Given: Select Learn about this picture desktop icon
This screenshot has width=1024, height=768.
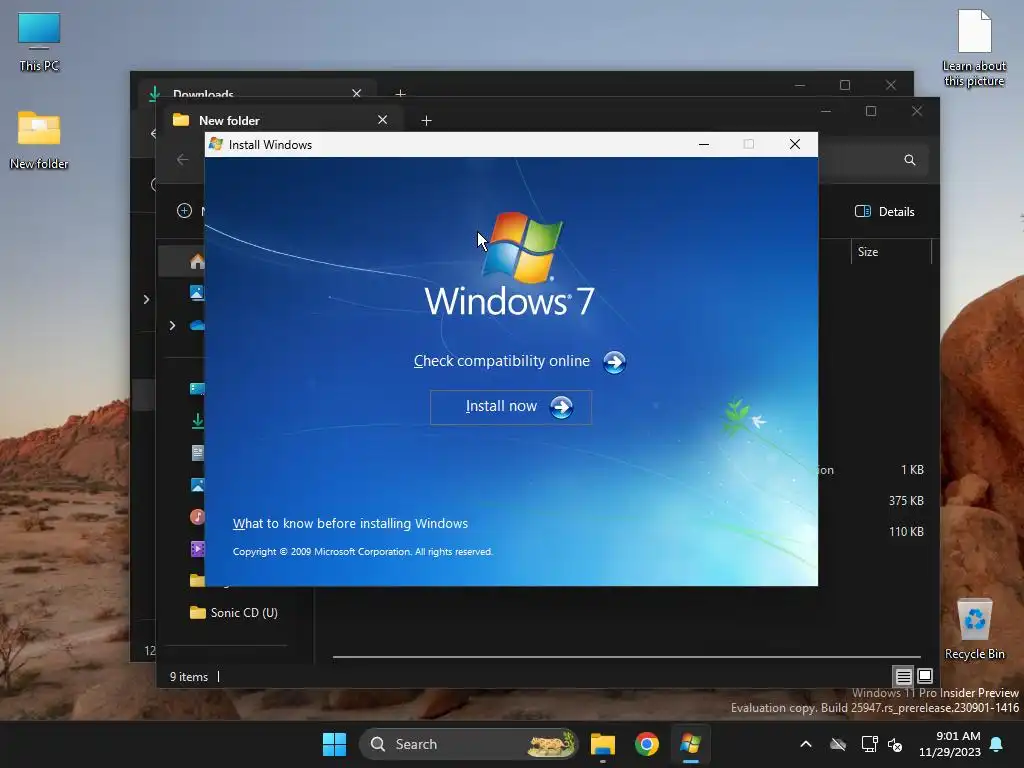Looking at the screenshot, I should click(974, 48).
